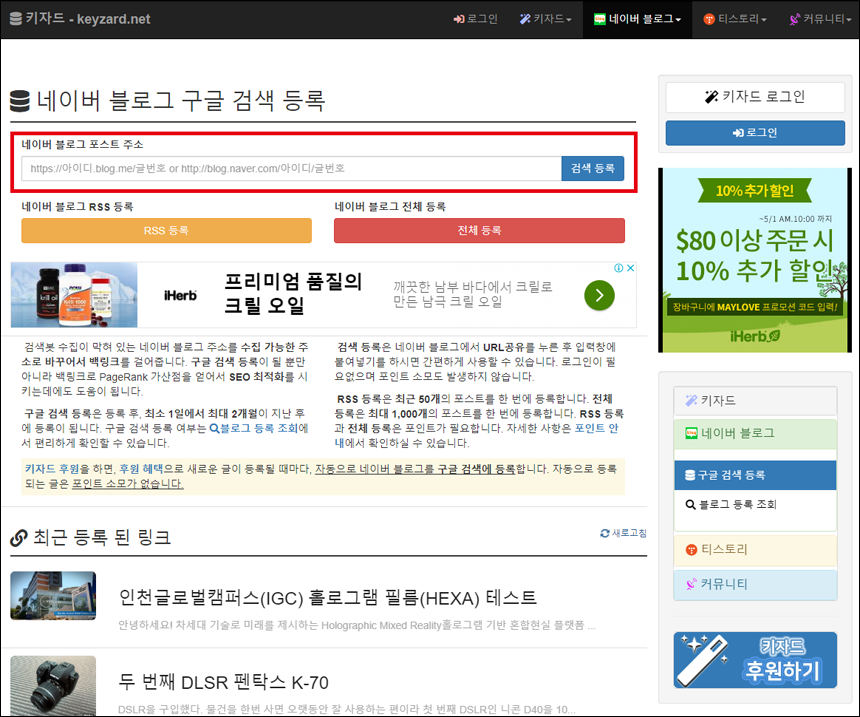Open the iHerb 10% 추가 할인 sidebar ad

coord(755,260)
